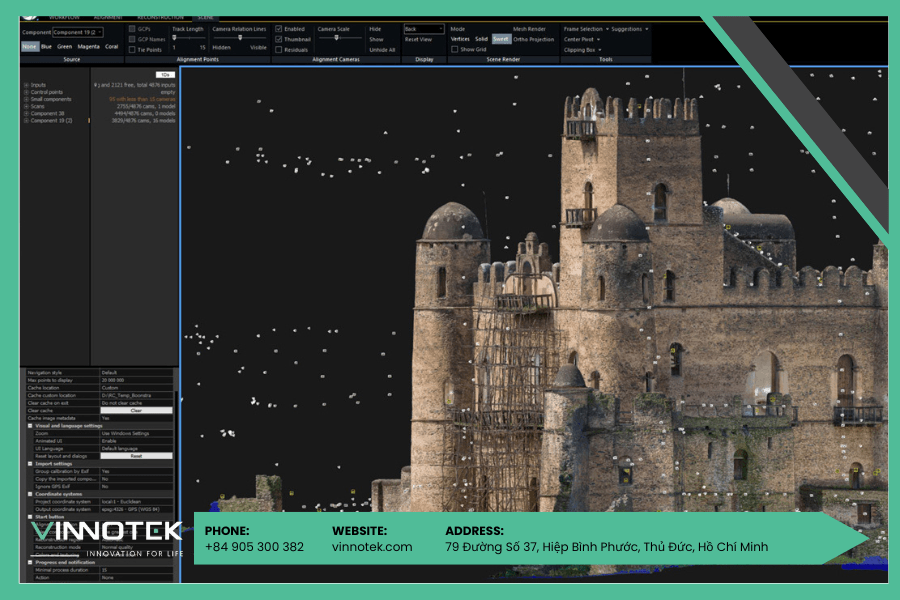900x600 pixels.
Task: Open the Clipping Box dropdown
Action: click(x=583, y=49)
